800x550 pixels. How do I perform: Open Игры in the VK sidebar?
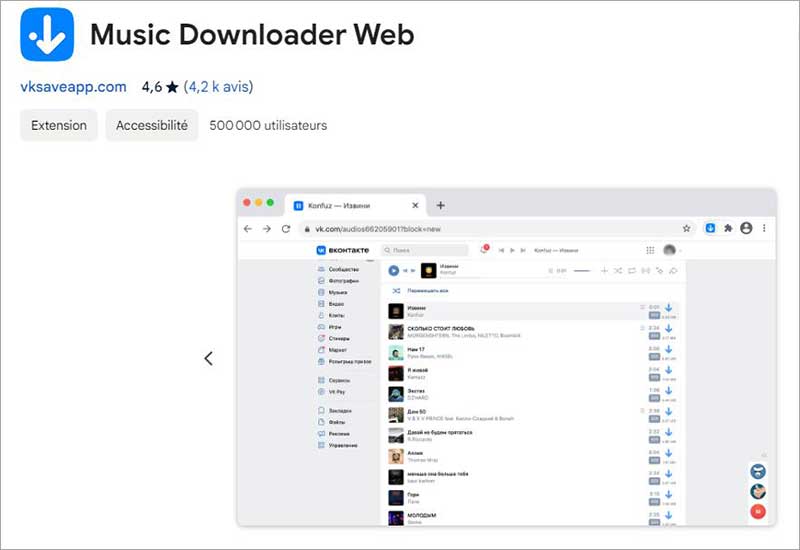pyautogui.click(x=330, y=327)
